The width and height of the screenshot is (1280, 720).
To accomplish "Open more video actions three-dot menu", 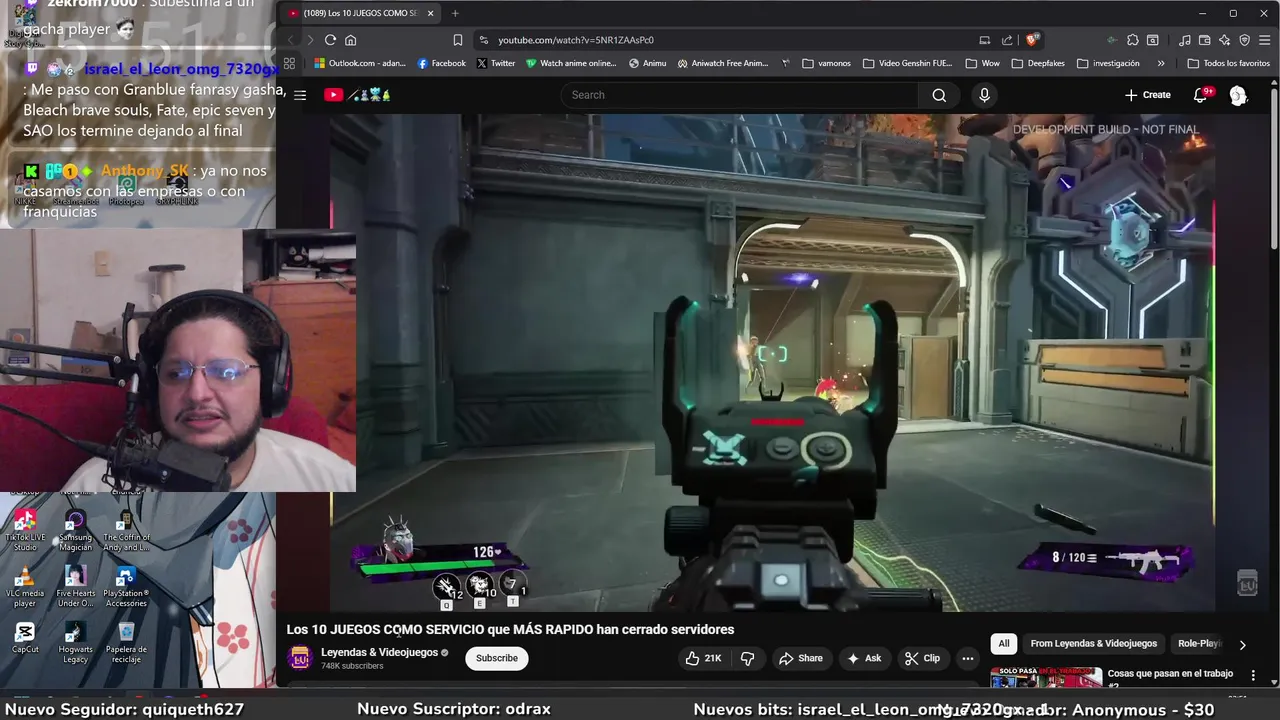I will (967, 658).
